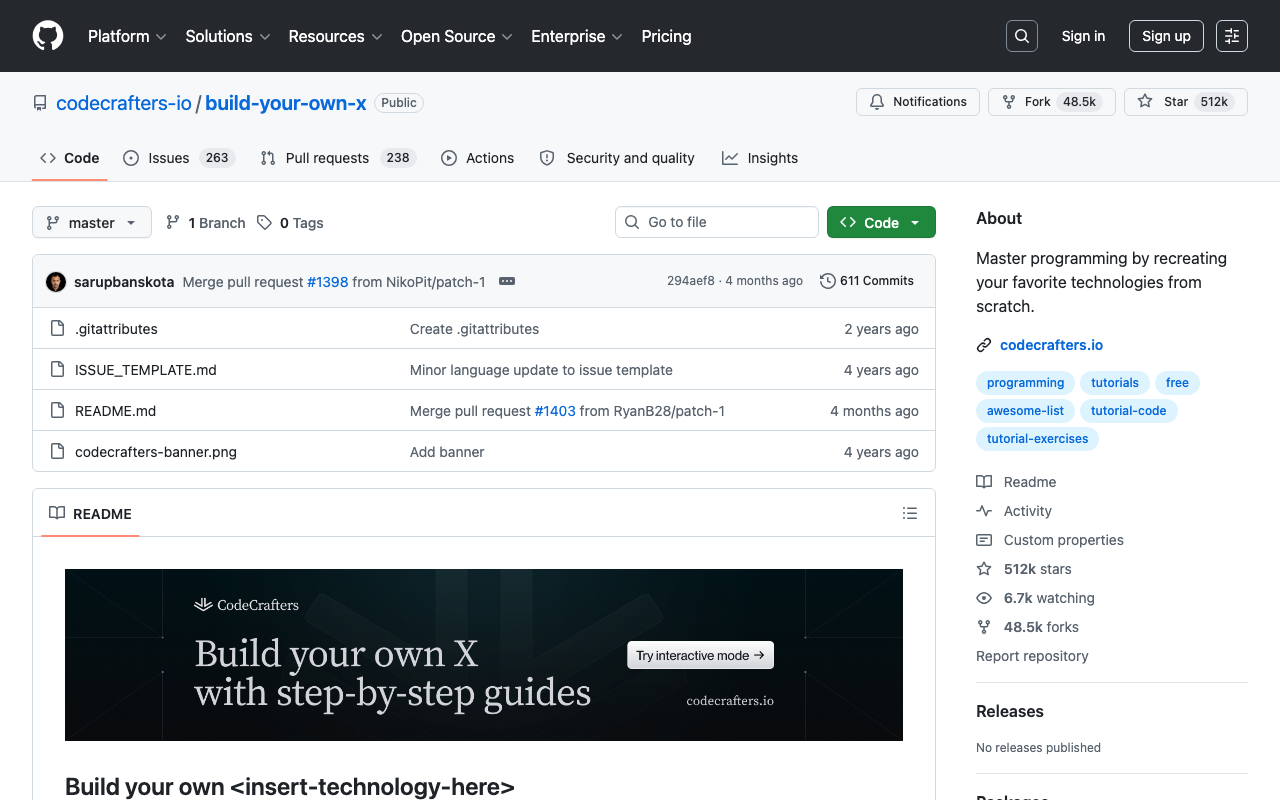Click the star icon next to 512k stars
Image resolution: width=1280 pixels, height=800 pixels.
(x=984, y=569)
